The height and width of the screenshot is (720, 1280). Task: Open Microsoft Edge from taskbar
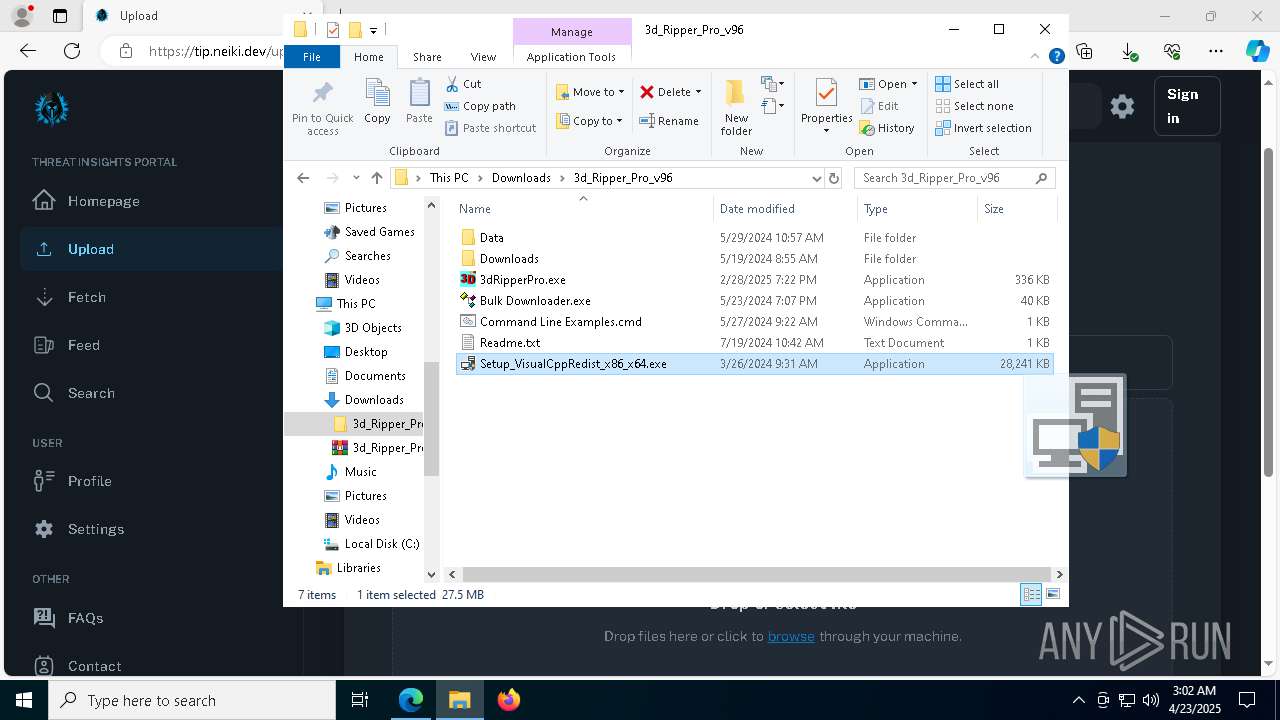pyautogui.click(x=411, y=700)
